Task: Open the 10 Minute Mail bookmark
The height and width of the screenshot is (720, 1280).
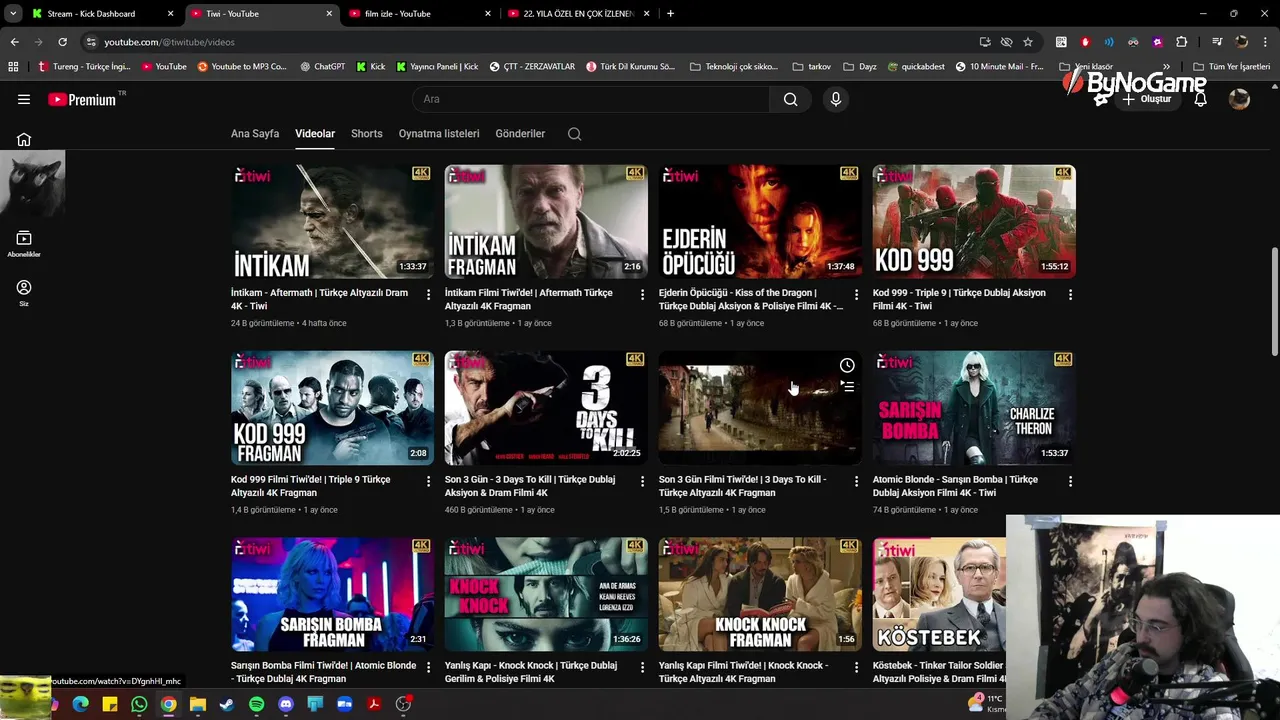Action: coord(999,67)
